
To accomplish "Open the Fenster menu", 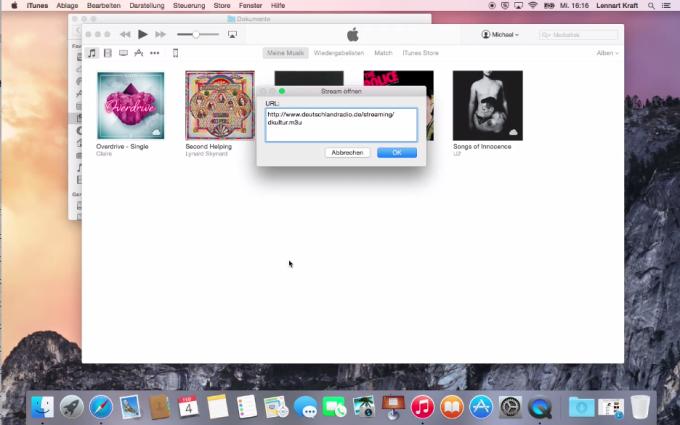I will click(250, 6).
